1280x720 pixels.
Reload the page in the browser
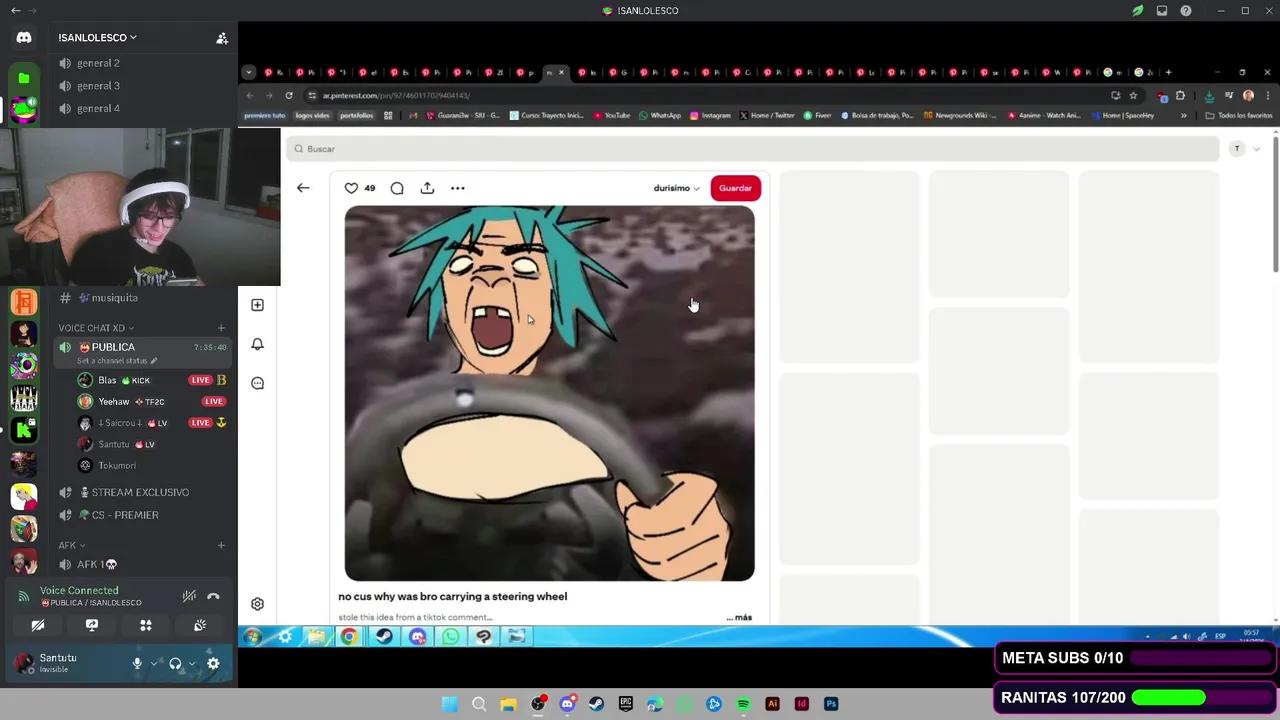tap(289, 95)
